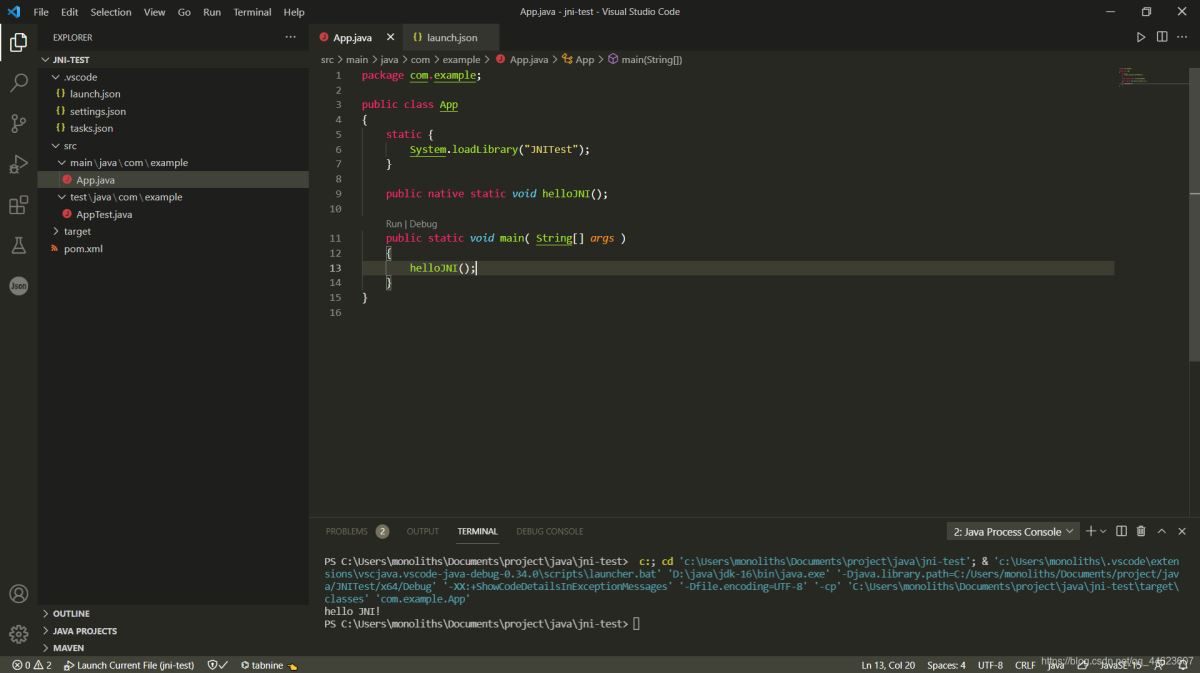Screen dimensions: 1200x673
Task: Click the Debug CodeLens link above main
Action: click(x=423, y=224)
